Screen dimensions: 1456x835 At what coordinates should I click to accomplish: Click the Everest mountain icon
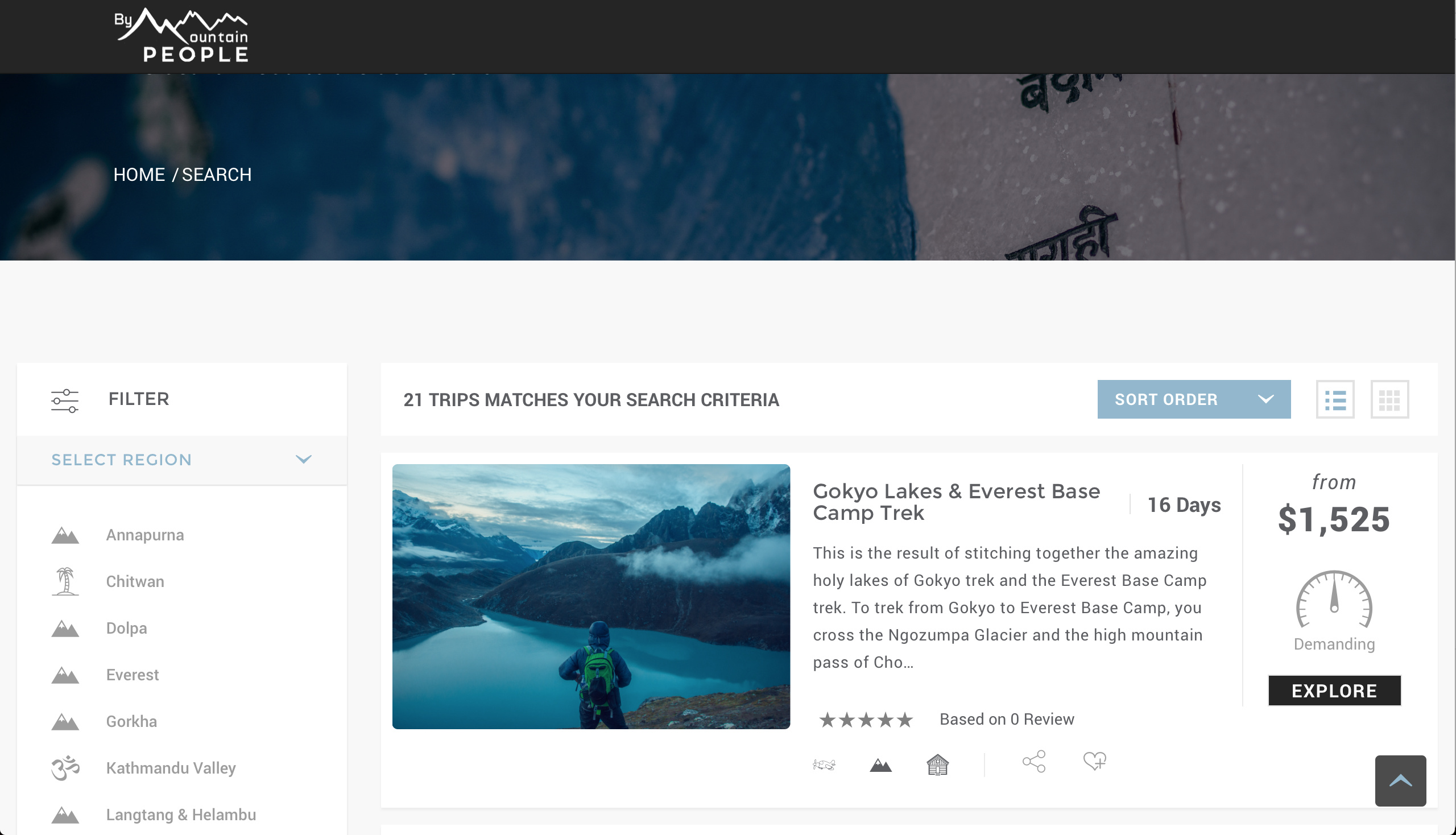(65, 676)
